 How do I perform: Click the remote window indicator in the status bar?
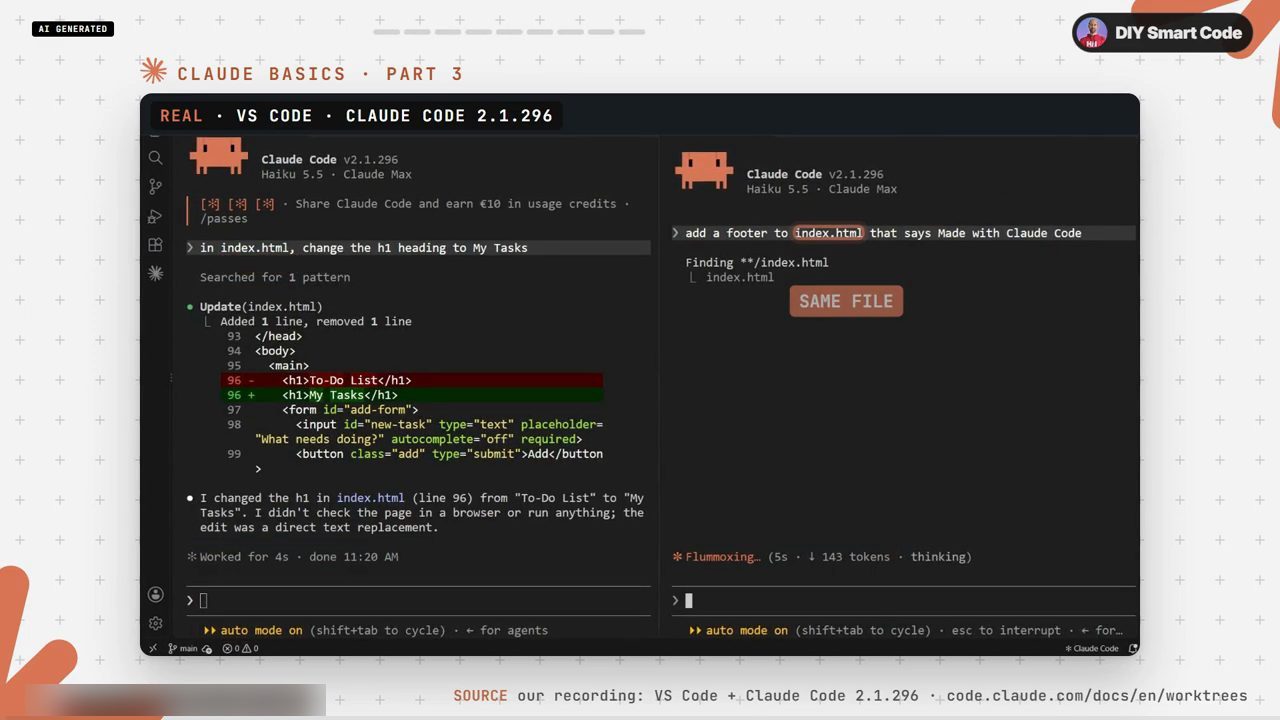click(x=153, y=648)
